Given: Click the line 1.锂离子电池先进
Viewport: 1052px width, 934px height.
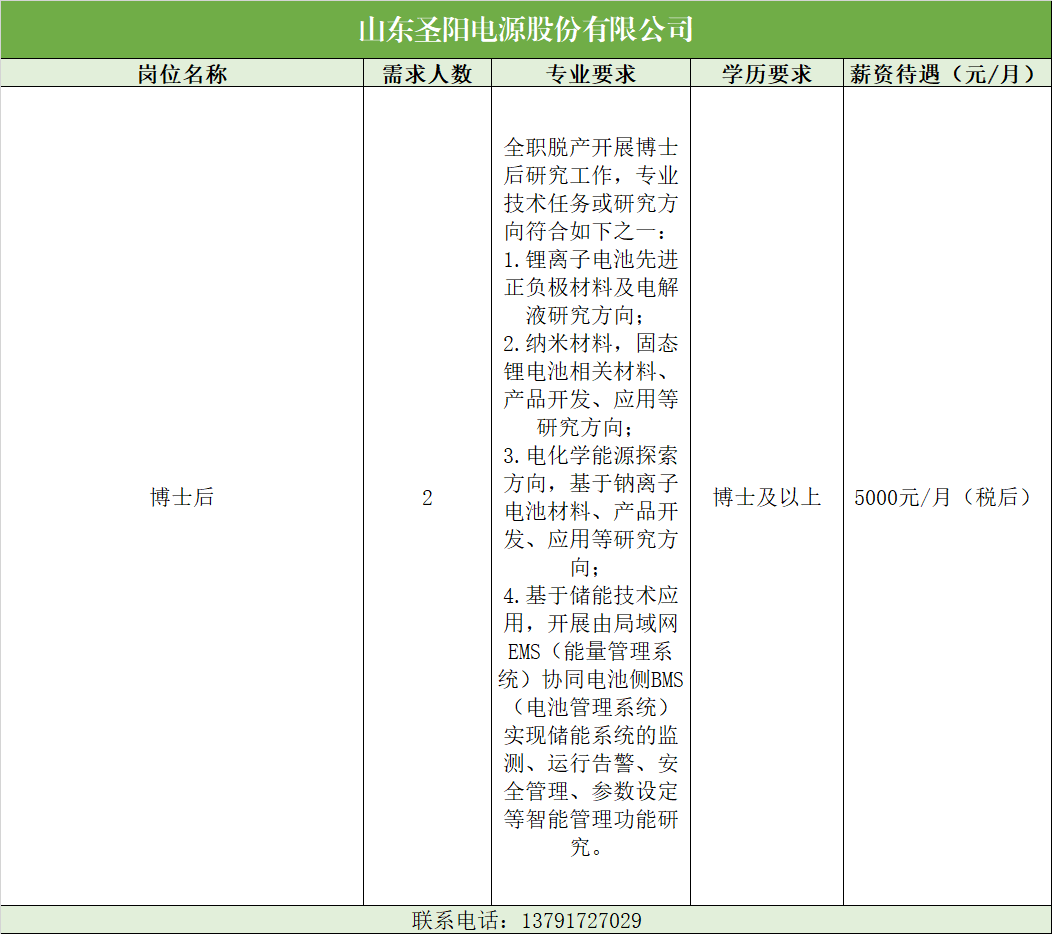Looking at the screenshot, I should 590,259.
